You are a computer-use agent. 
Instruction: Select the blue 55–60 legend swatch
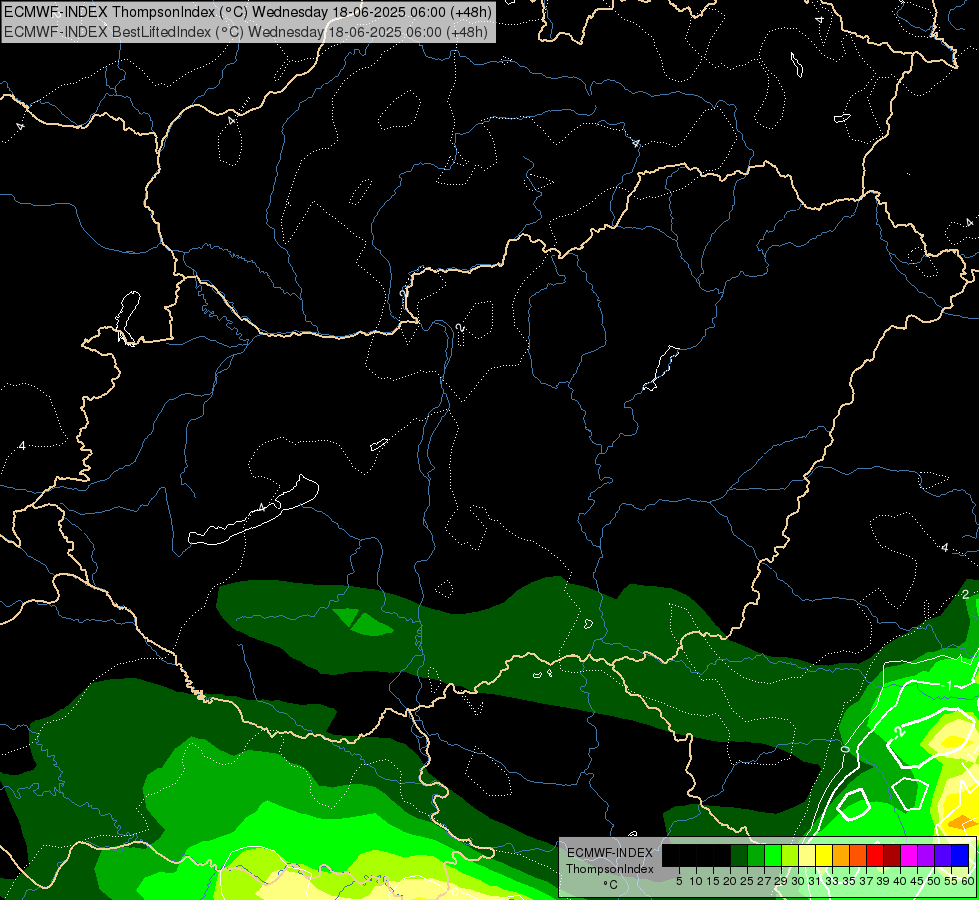click(960, 855)
